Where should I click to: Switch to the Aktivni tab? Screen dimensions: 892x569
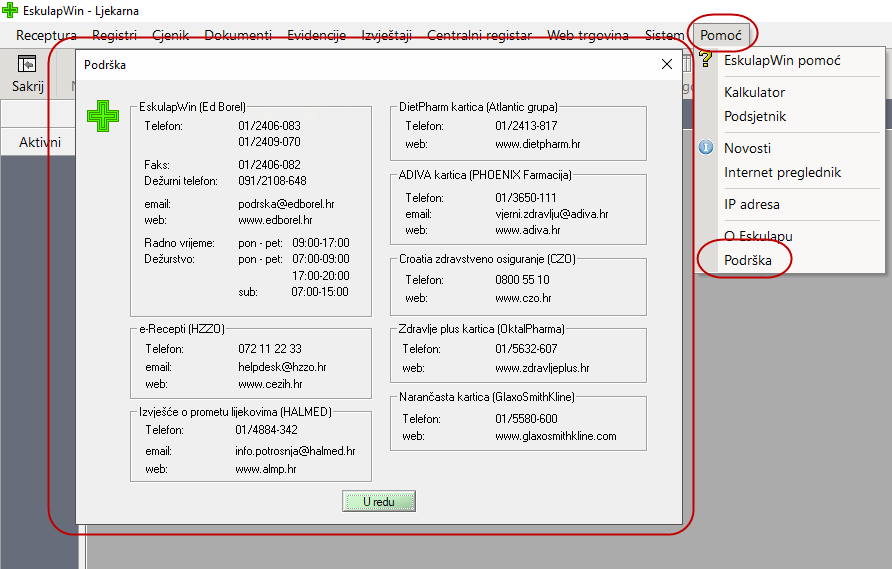40,142
